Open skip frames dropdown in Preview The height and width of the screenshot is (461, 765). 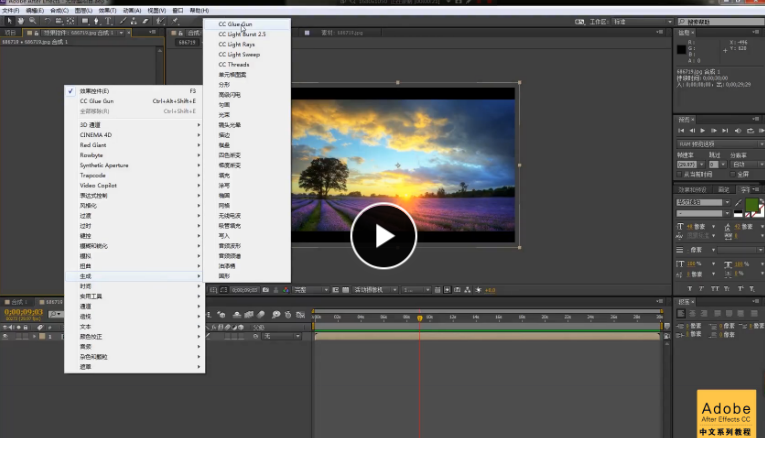point(717,164)
